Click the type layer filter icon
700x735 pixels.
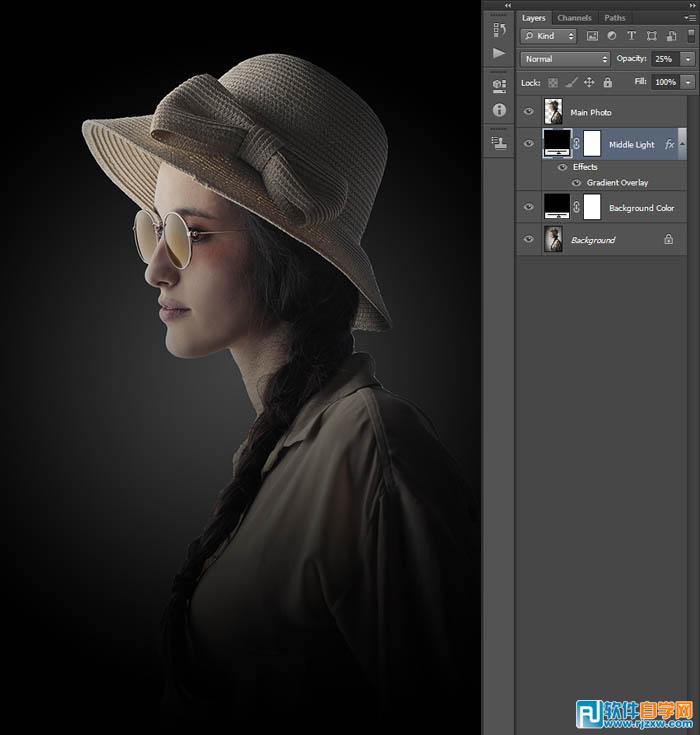(631, 36)
